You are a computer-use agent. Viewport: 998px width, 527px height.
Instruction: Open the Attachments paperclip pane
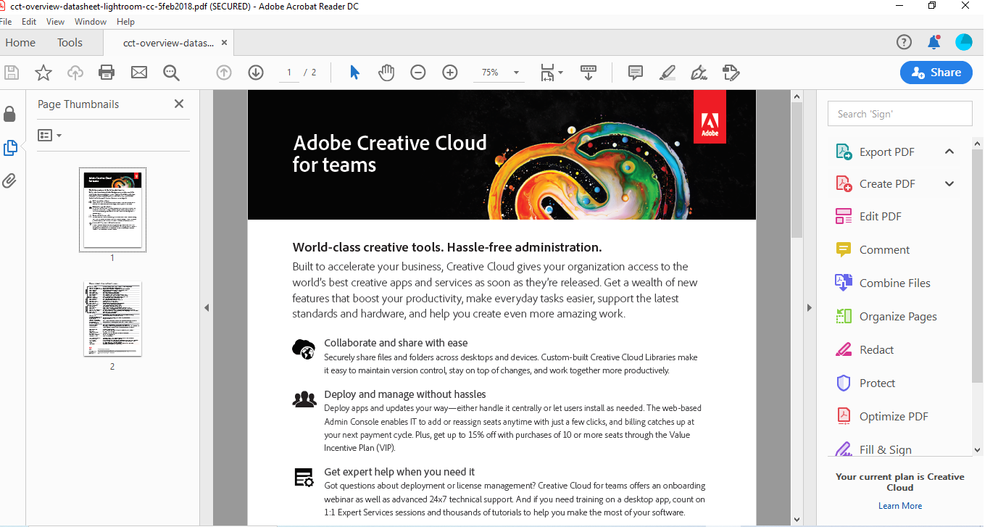click(x=10, y=181)
